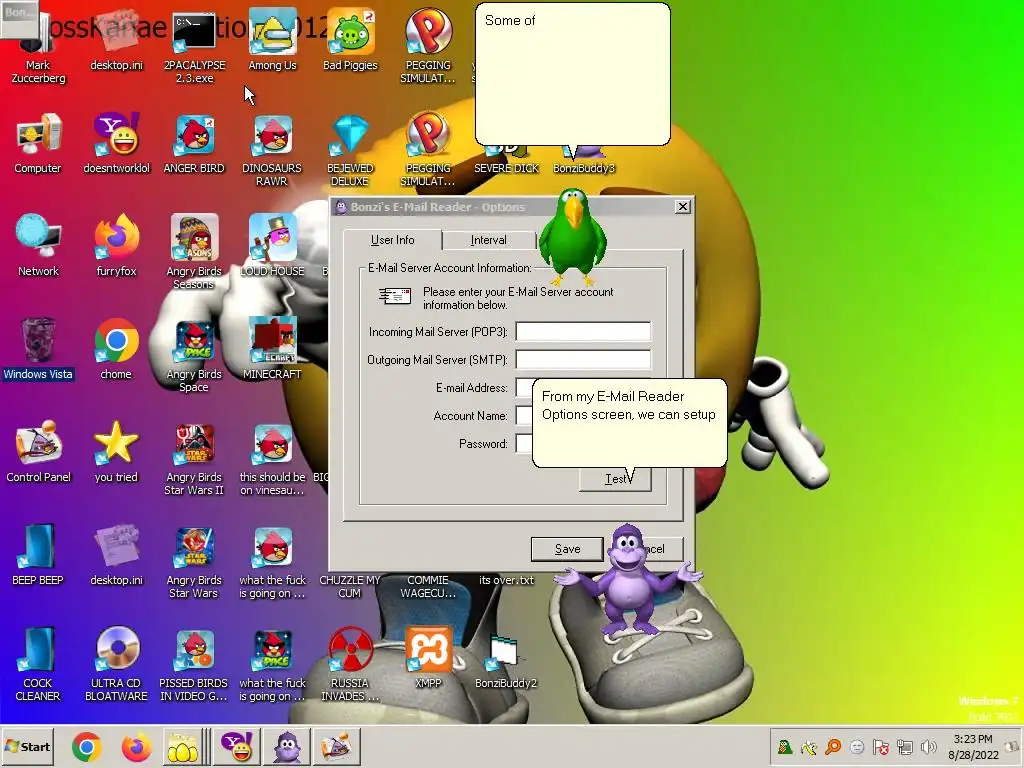The height and width of the screenshot is (768, 1024).
Task: Click the Account Name input field
Action: [x=524, y=416]
